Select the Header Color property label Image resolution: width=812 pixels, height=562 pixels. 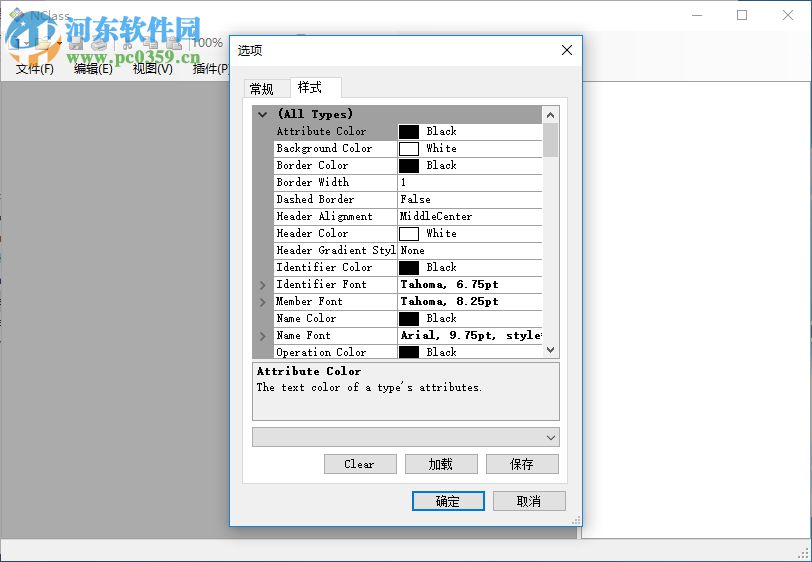pyautogui.click(x=312, y=234)
